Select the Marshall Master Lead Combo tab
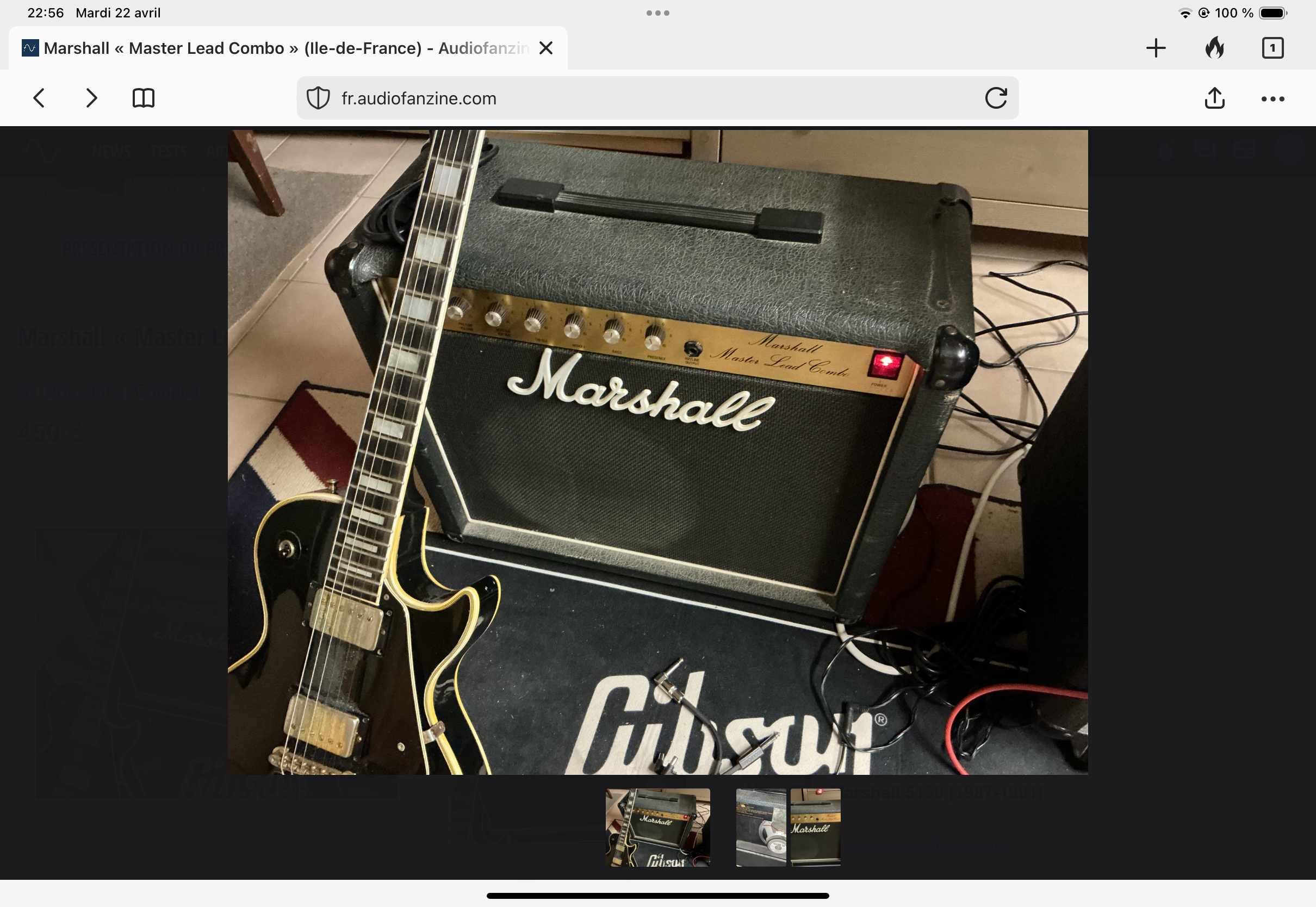1316x907 pixels. (288, 48)
